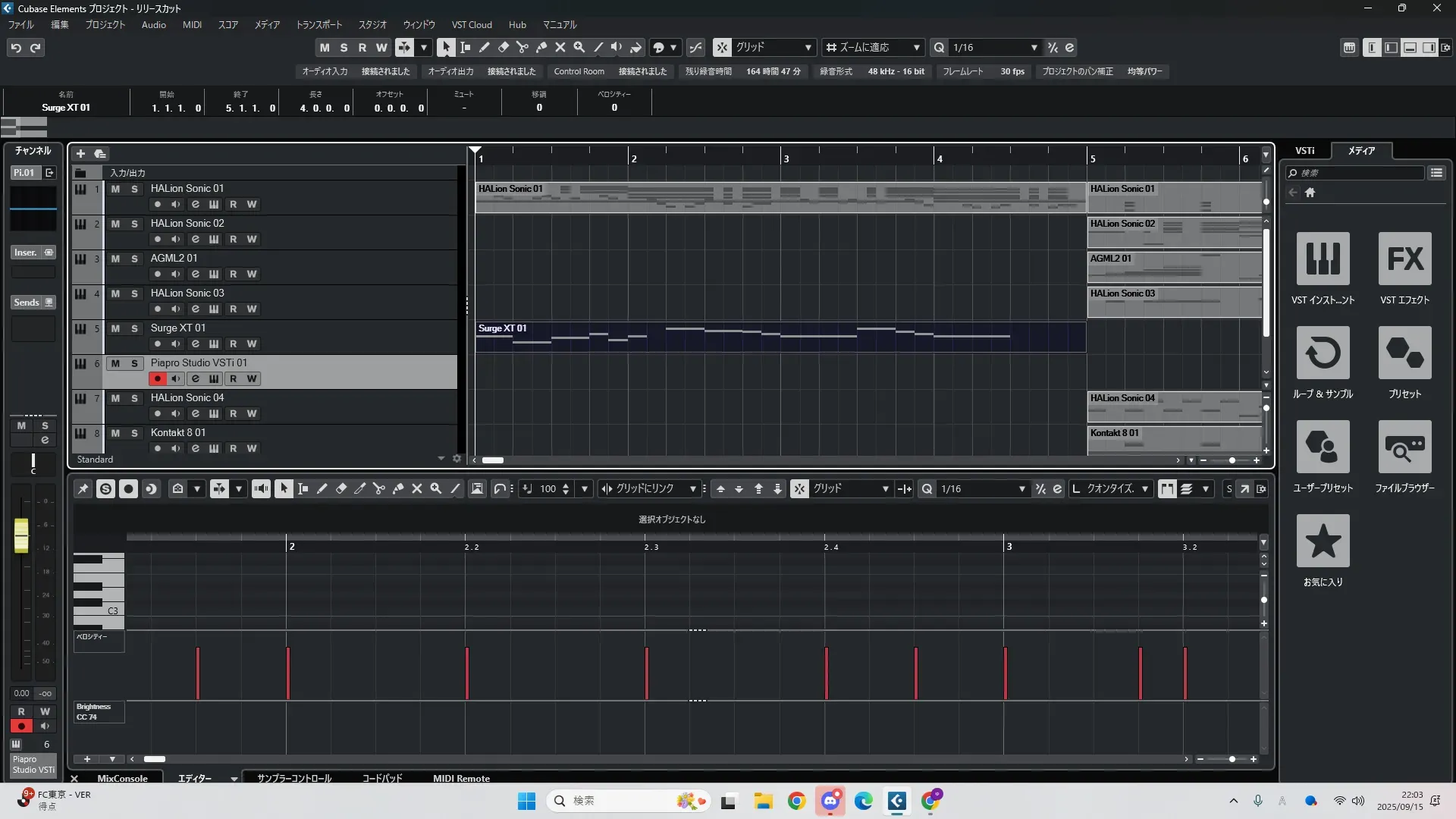1456x819 pixels.
Task: Solo the Kontakt 8 01 track
Action: pyautogui.click(x=134, y=433)
